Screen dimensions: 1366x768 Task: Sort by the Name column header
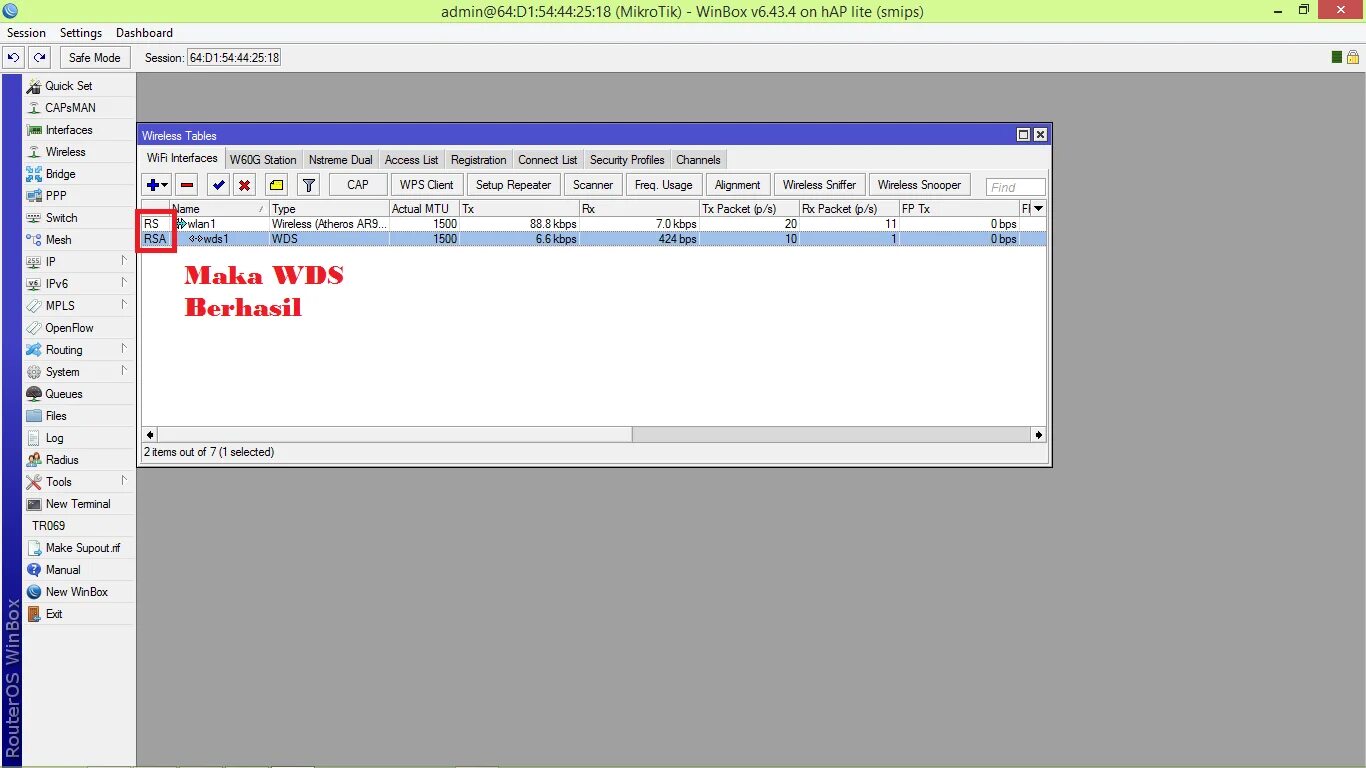coord(219,209)
